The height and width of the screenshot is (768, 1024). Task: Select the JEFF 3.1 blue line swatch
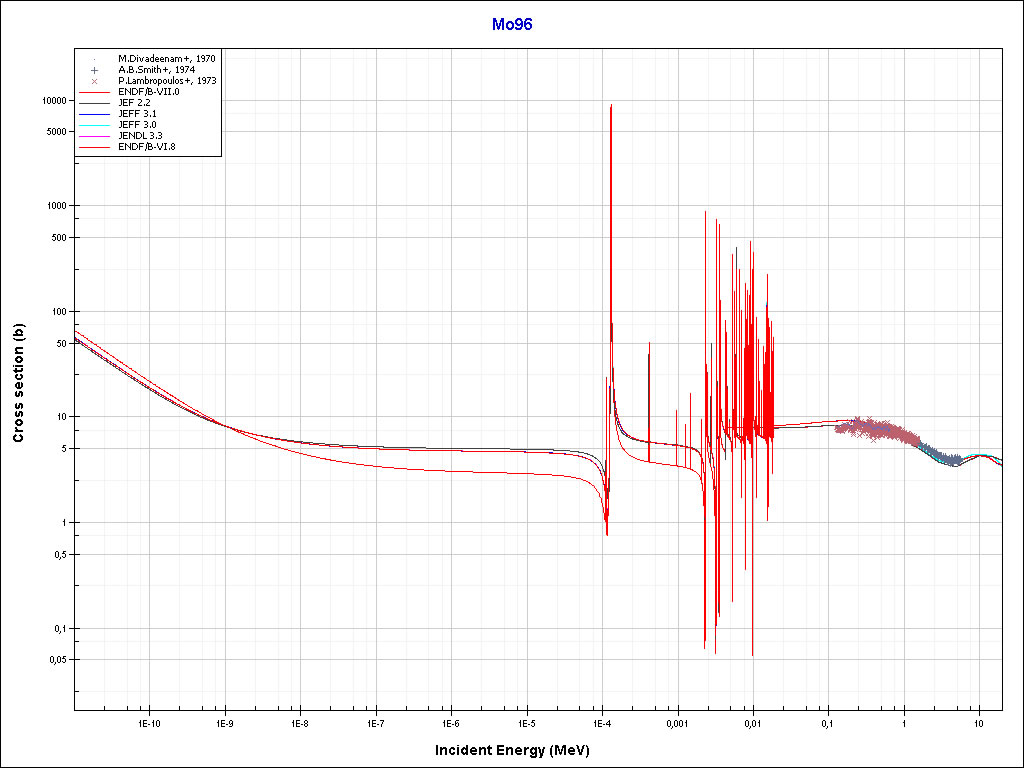point(94,114)
